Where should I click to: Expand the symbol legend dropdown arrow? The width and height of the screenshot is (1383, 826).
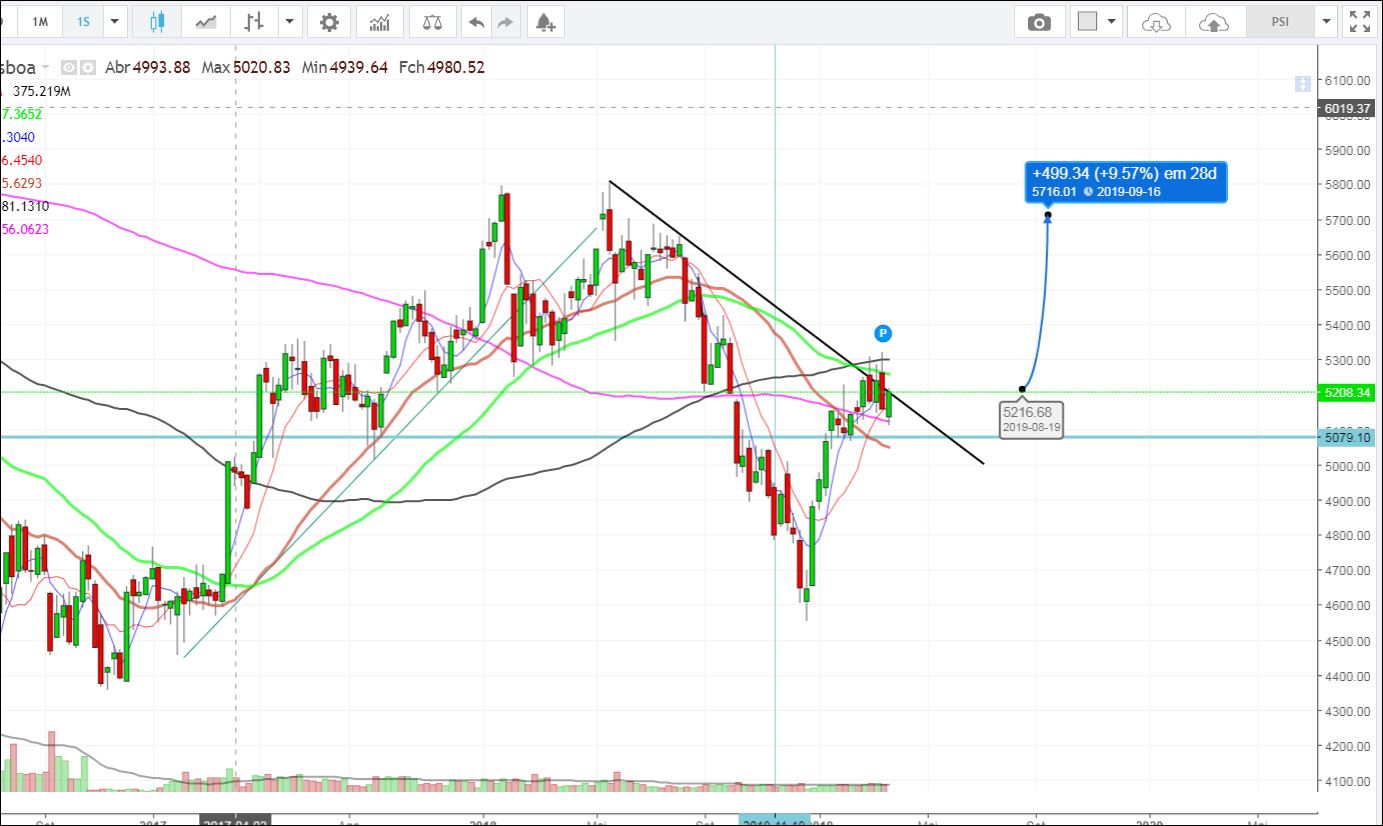[x=46, y=68]
